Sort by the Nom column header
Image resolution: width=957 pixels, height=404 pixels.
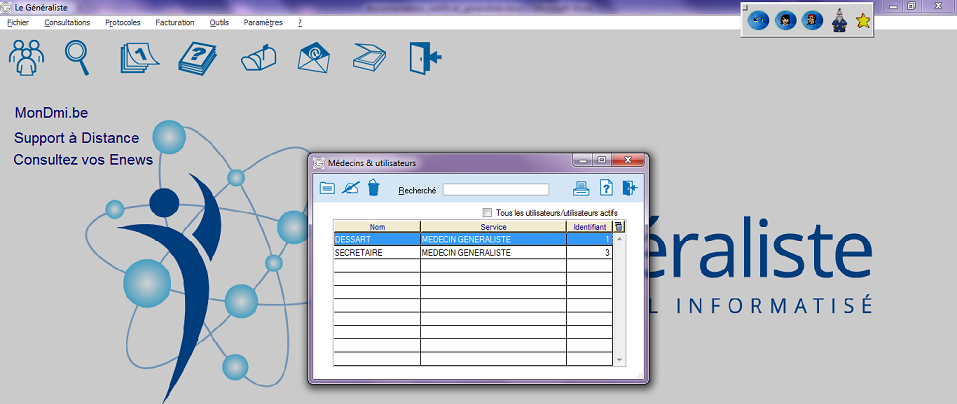pos(377,227)
